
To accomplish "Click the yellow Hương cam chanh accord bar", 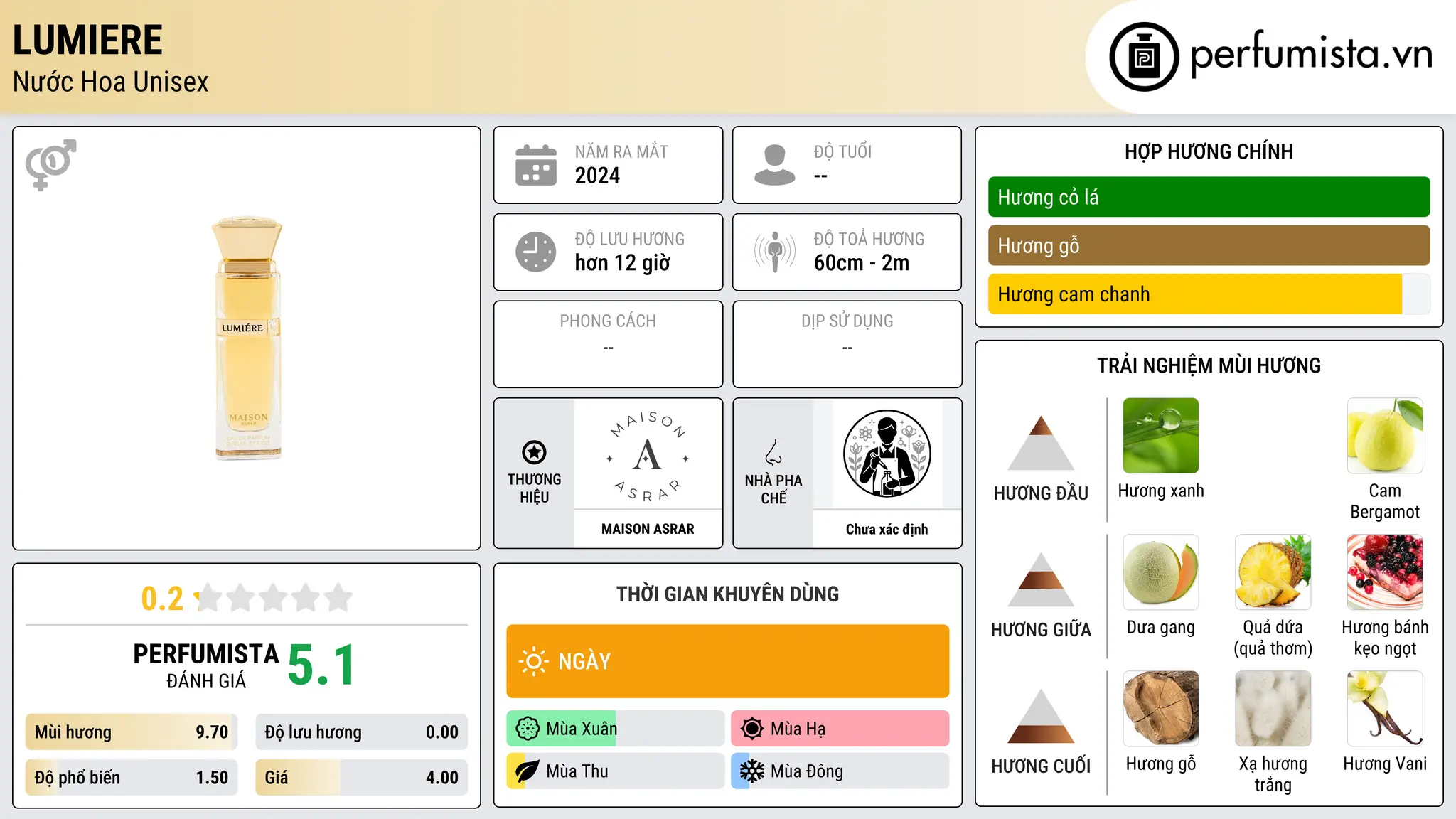I will pos(1209,294).
